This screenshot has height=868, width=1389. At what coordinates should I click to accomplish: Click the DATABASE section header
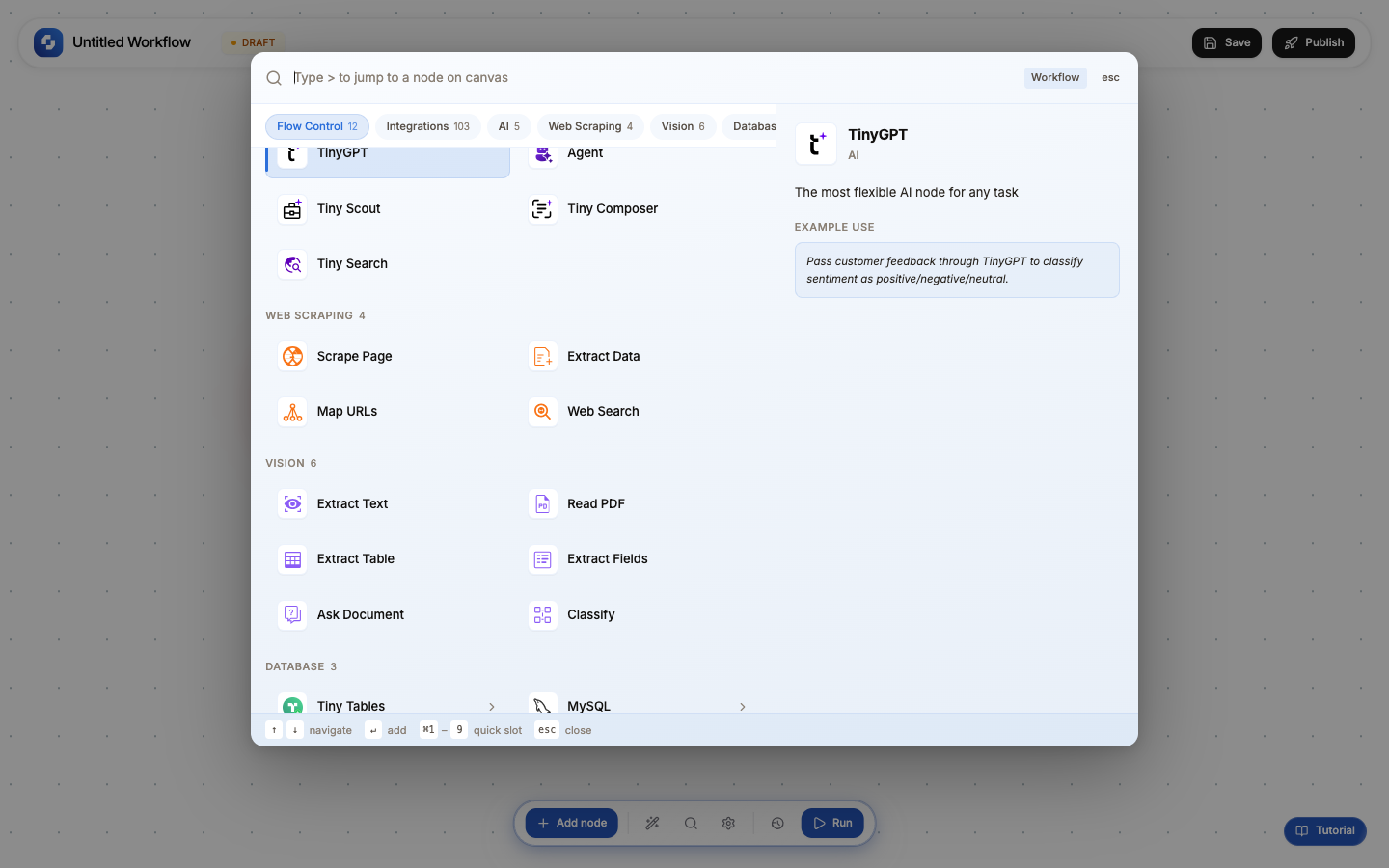pos(301,667)
